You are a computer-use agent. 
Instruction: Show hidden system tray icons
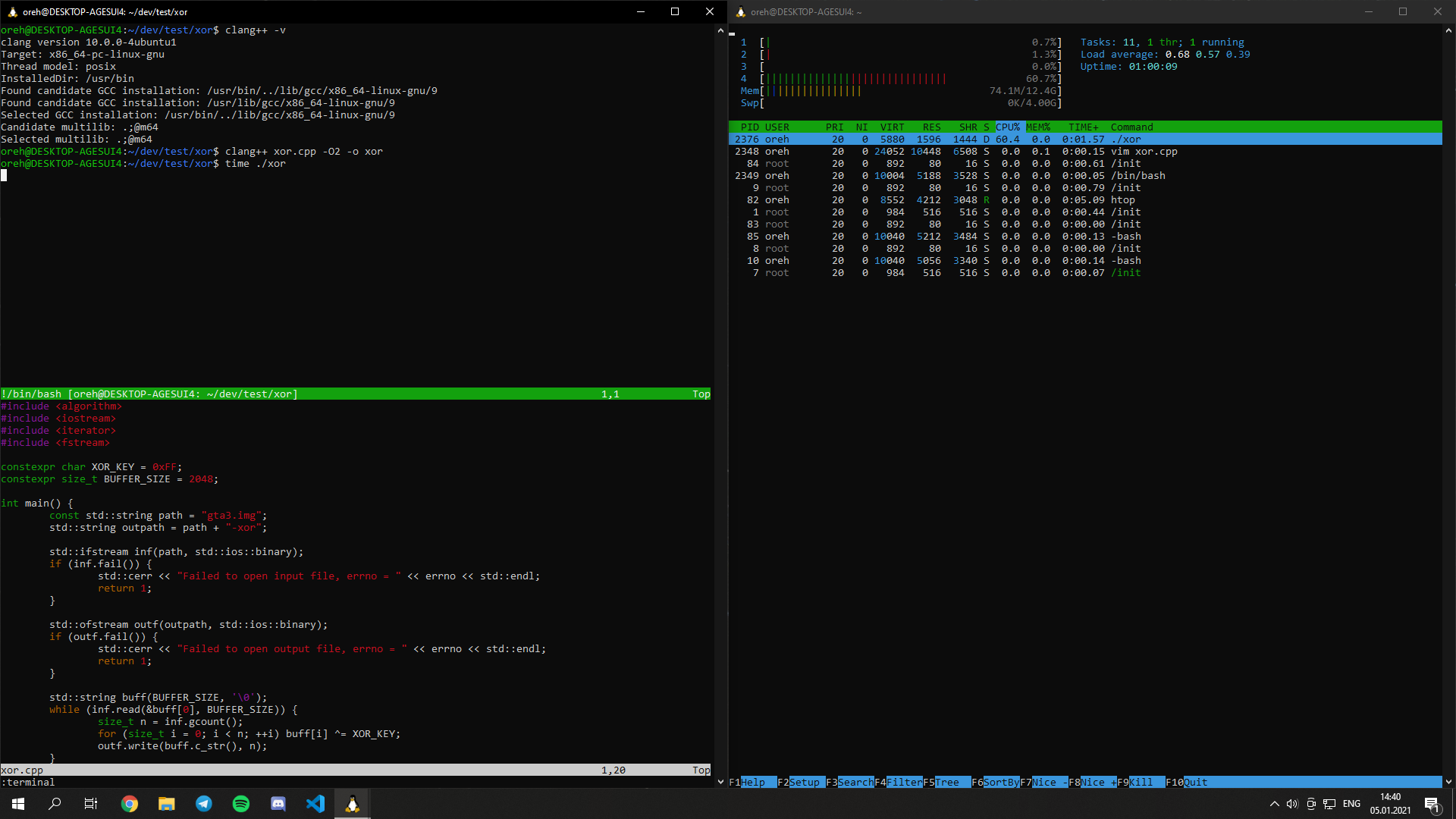(x=1274, y=804)
